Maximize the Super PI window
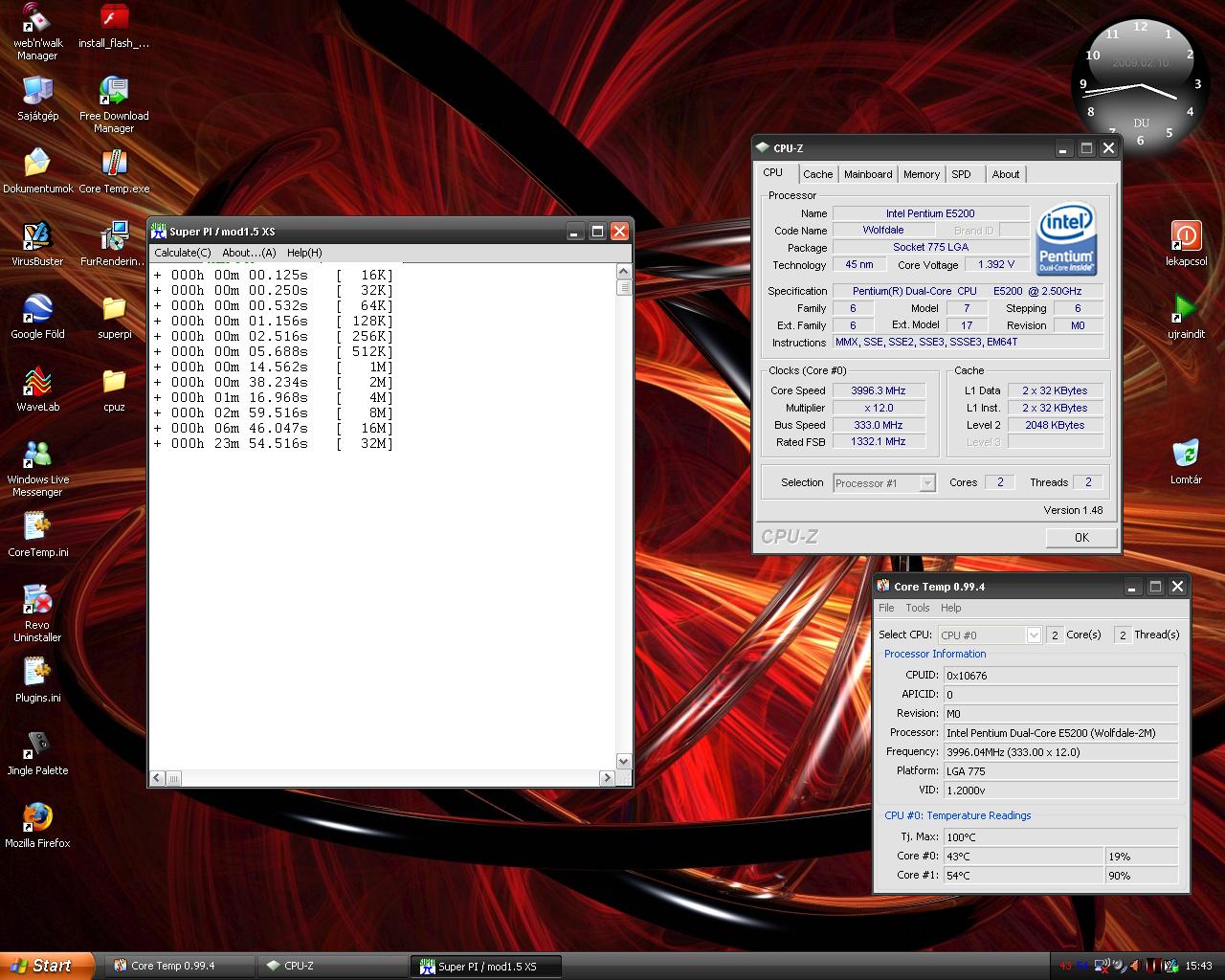1225x980 pixels. [x=597, y=232]
